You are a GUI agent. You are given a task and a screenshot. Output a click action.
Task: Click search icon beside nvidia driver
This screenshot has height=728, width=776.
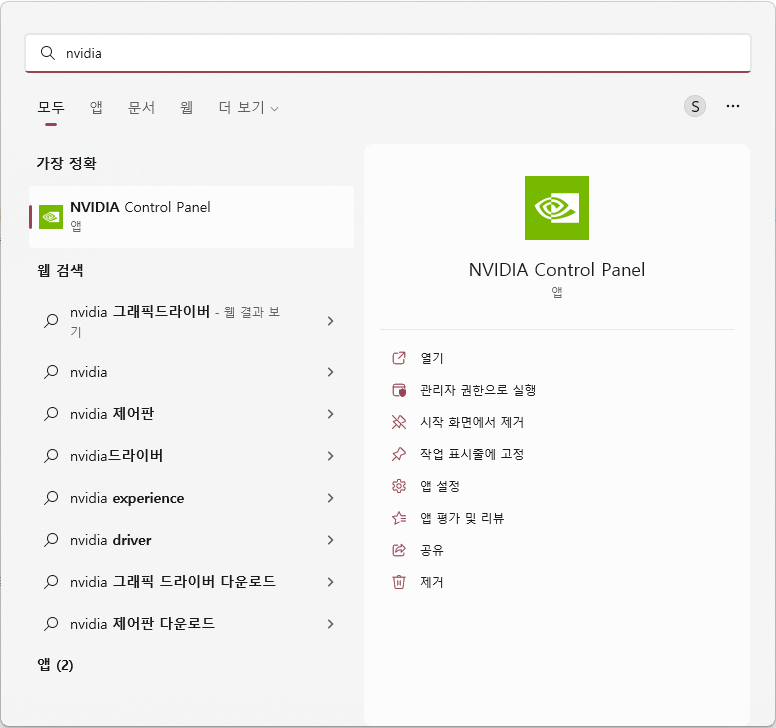51,540
